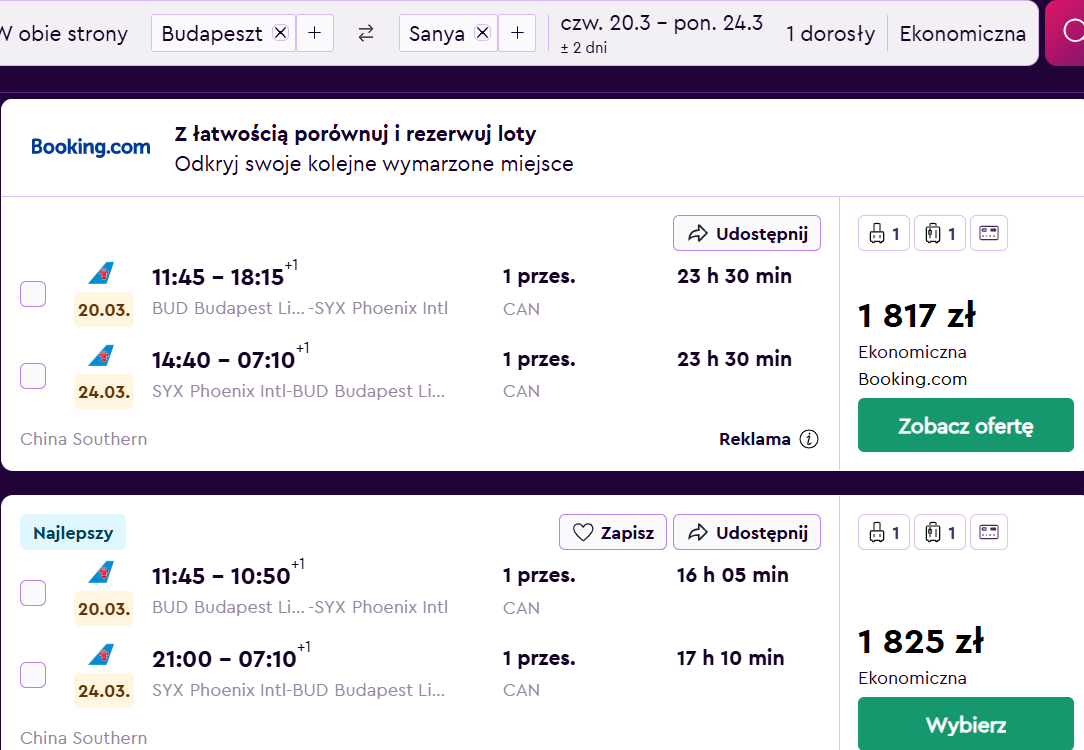The width and height of the screenshot is (1084, 750).
Task: Tick checkbox for 21:00 – 07:10 flight
Action: pyautogui.click(x=33, y=675)
